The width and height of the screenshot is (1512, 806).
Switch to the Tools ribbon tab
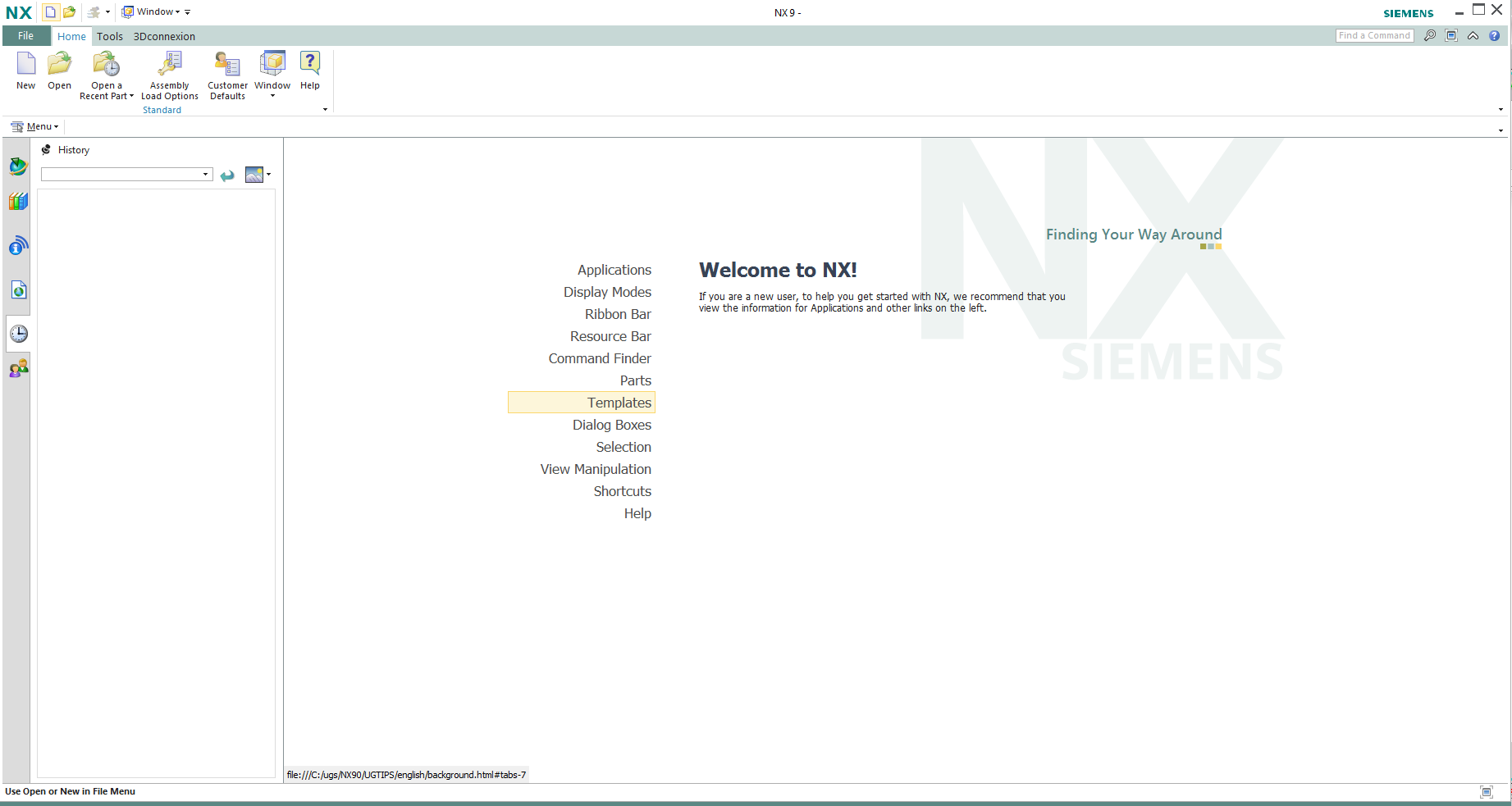[110, 36]
